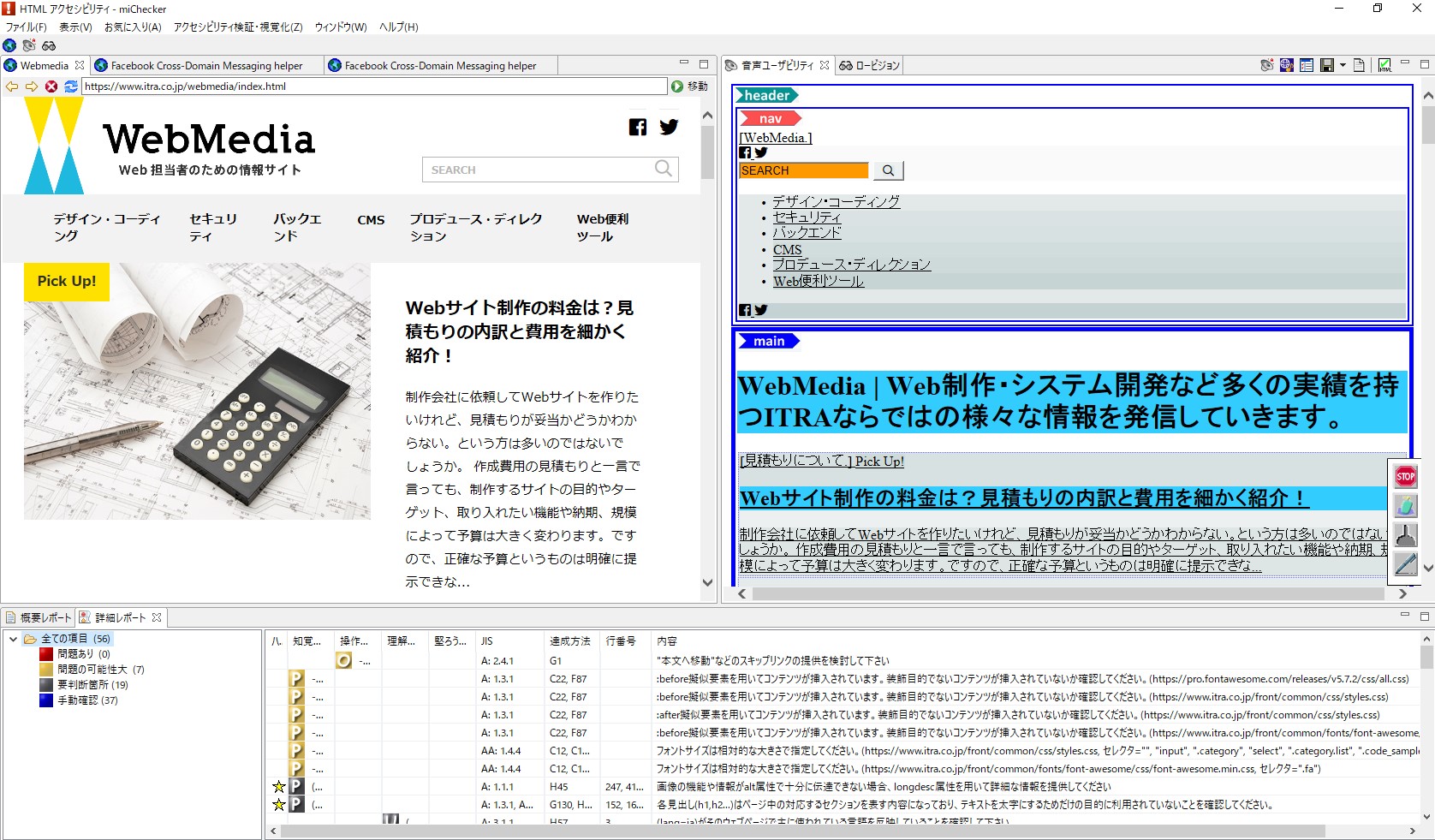The image size is (1435, 840).
Task: Click プロデュース・ディレクション nav link on web page
Action: point(475,227)
